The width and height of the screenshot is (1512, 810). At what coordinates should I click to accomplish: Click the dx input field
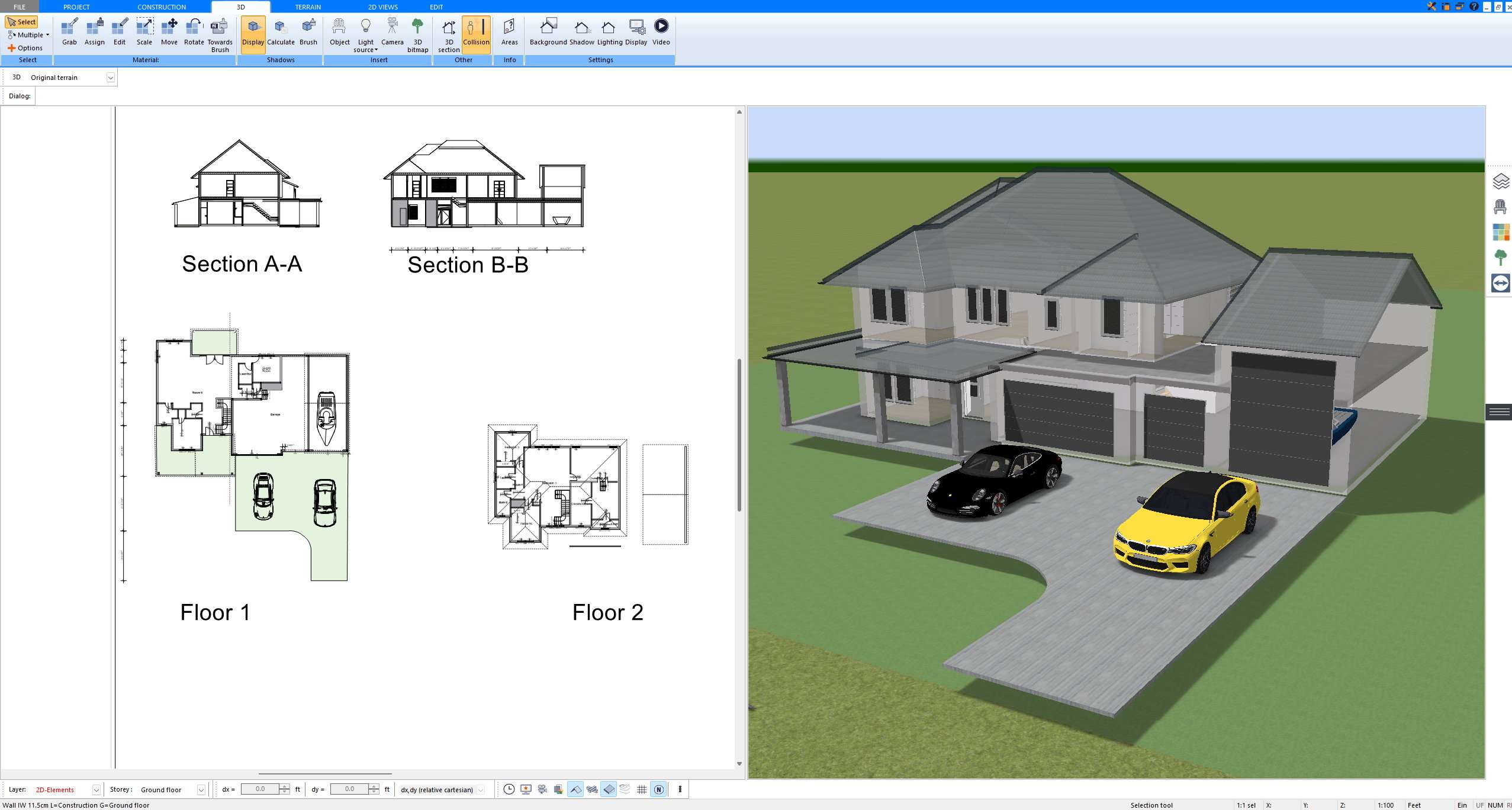260,789
